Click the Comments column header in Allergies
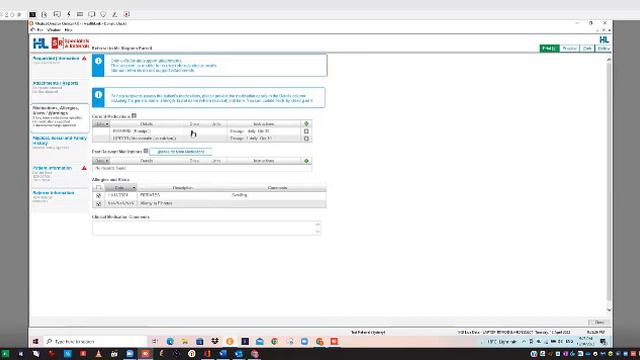Screen dimensions: 640x360 click(278, 188)
